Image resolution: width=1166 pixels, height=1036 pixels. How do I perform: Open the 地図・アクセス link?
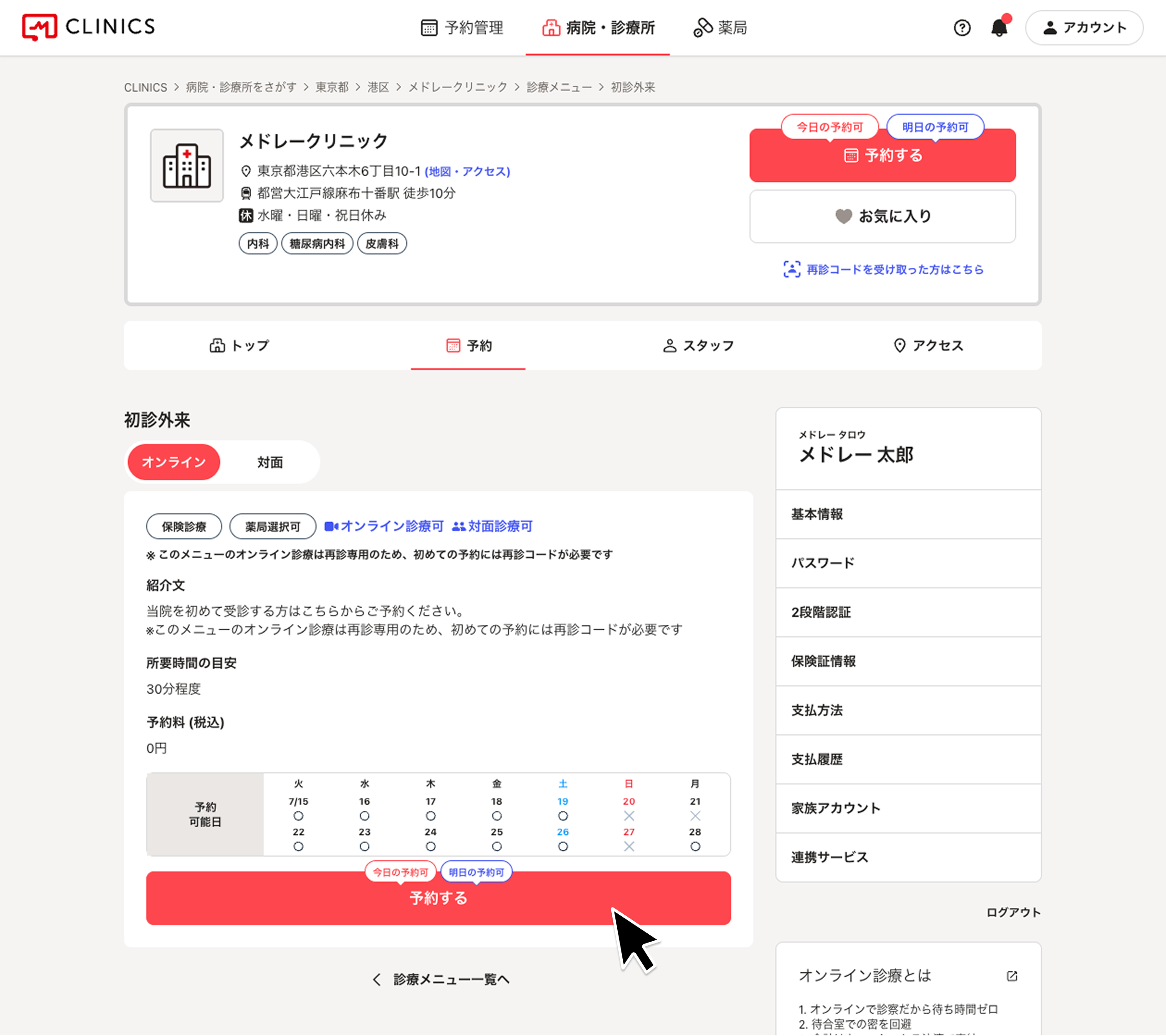(467, 171)
